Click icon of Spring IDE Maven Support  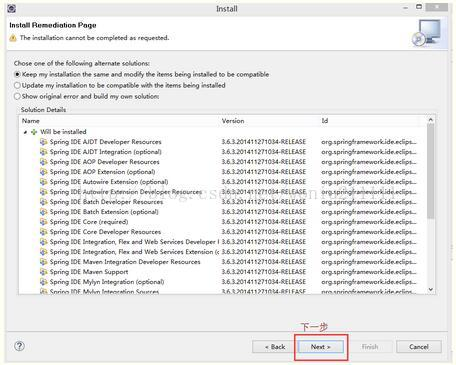coord(43,272)
